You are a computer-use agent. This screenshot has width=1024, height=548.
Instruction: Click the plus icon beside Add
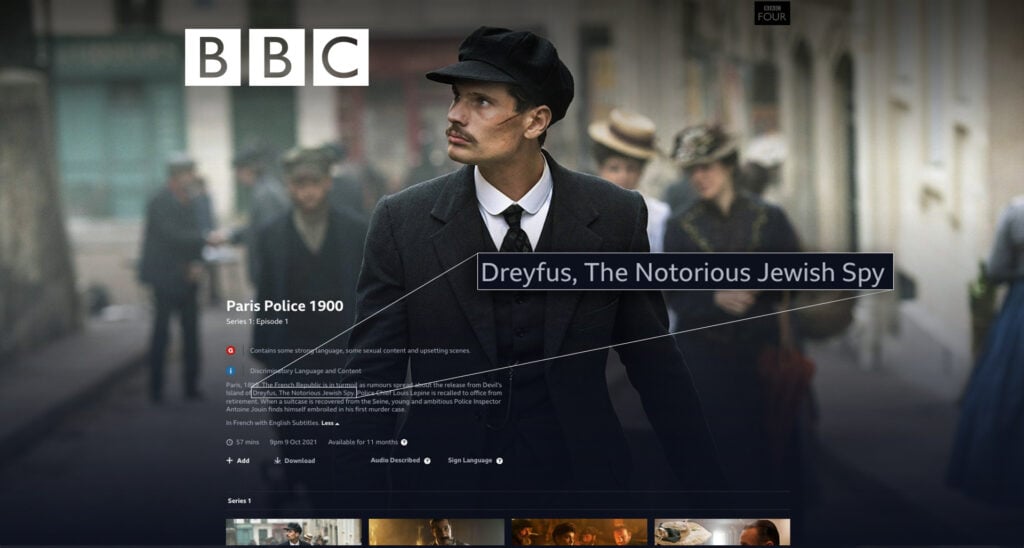coord(229,460)
